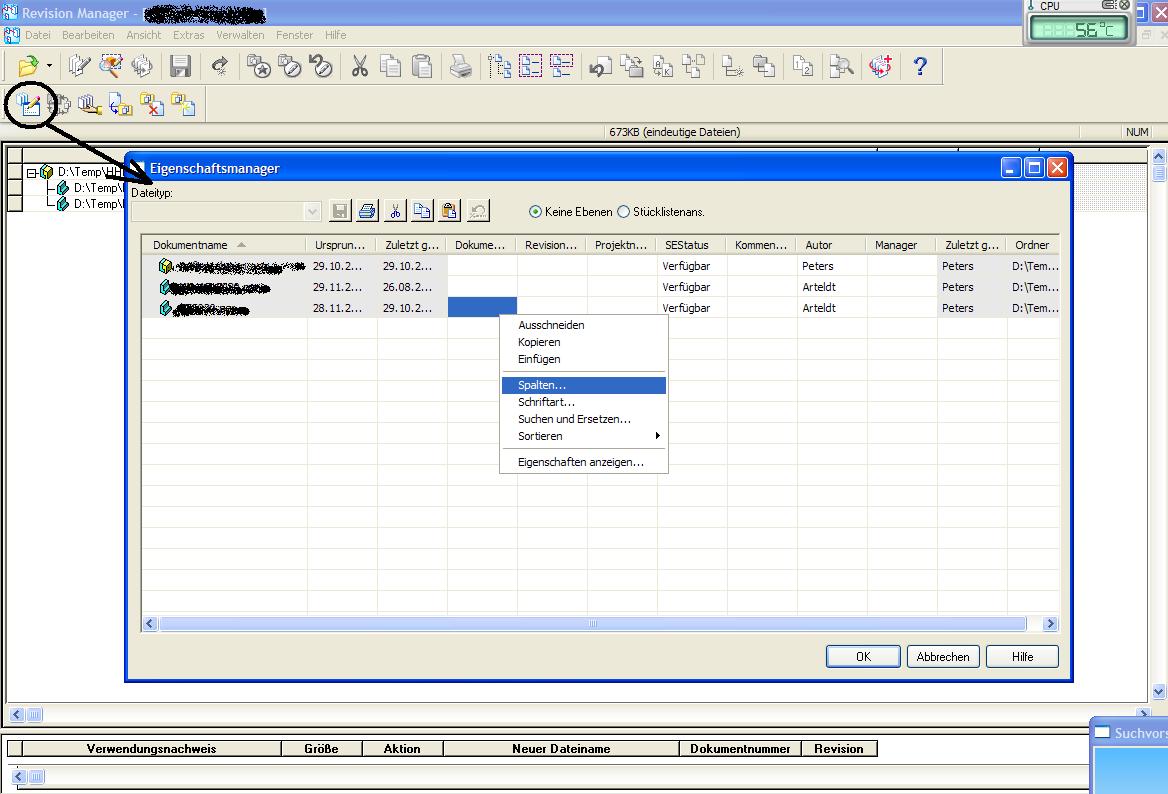Screen dimensions: 1168x794
Task: Expand the Sortieren submenu arrow
Action: coord(658,436)
